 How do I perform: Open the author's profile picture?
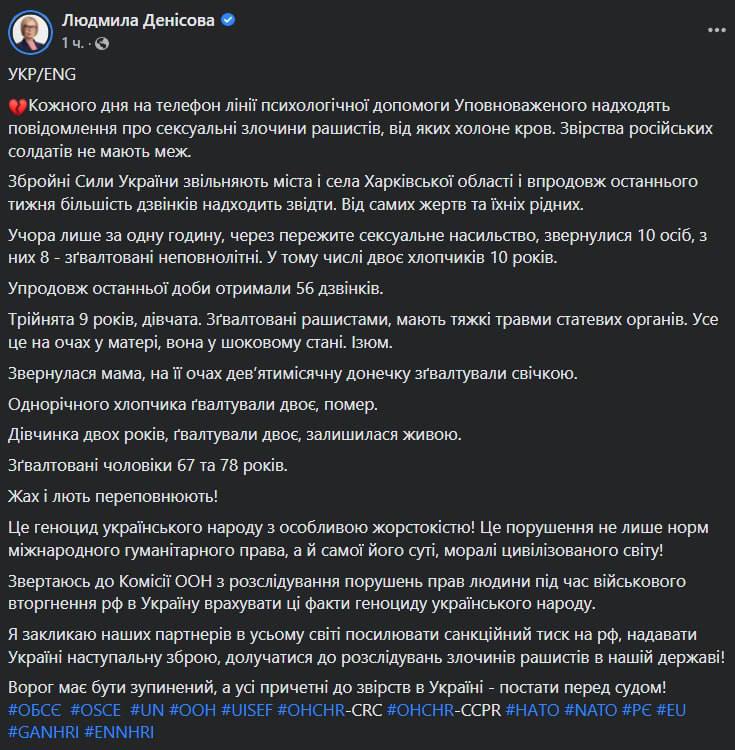pos(29,30)
